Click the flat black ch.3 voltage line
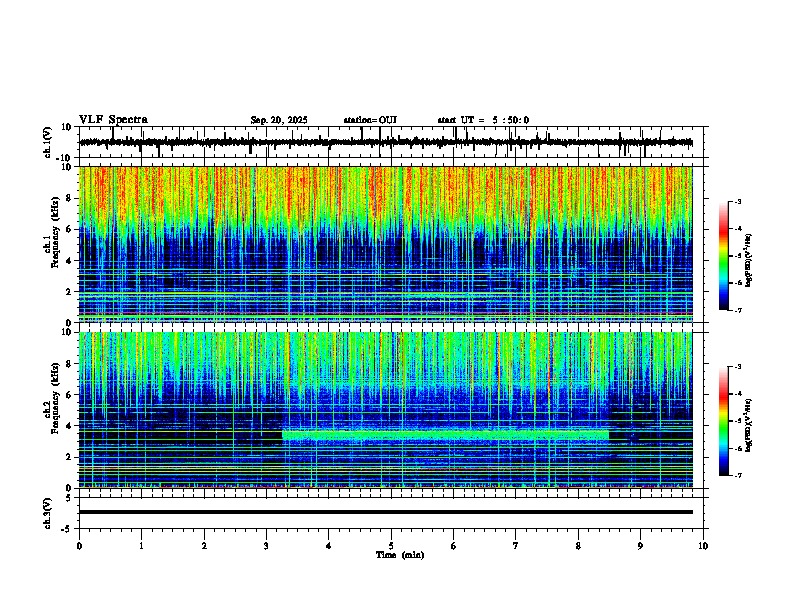 point(386,512)
